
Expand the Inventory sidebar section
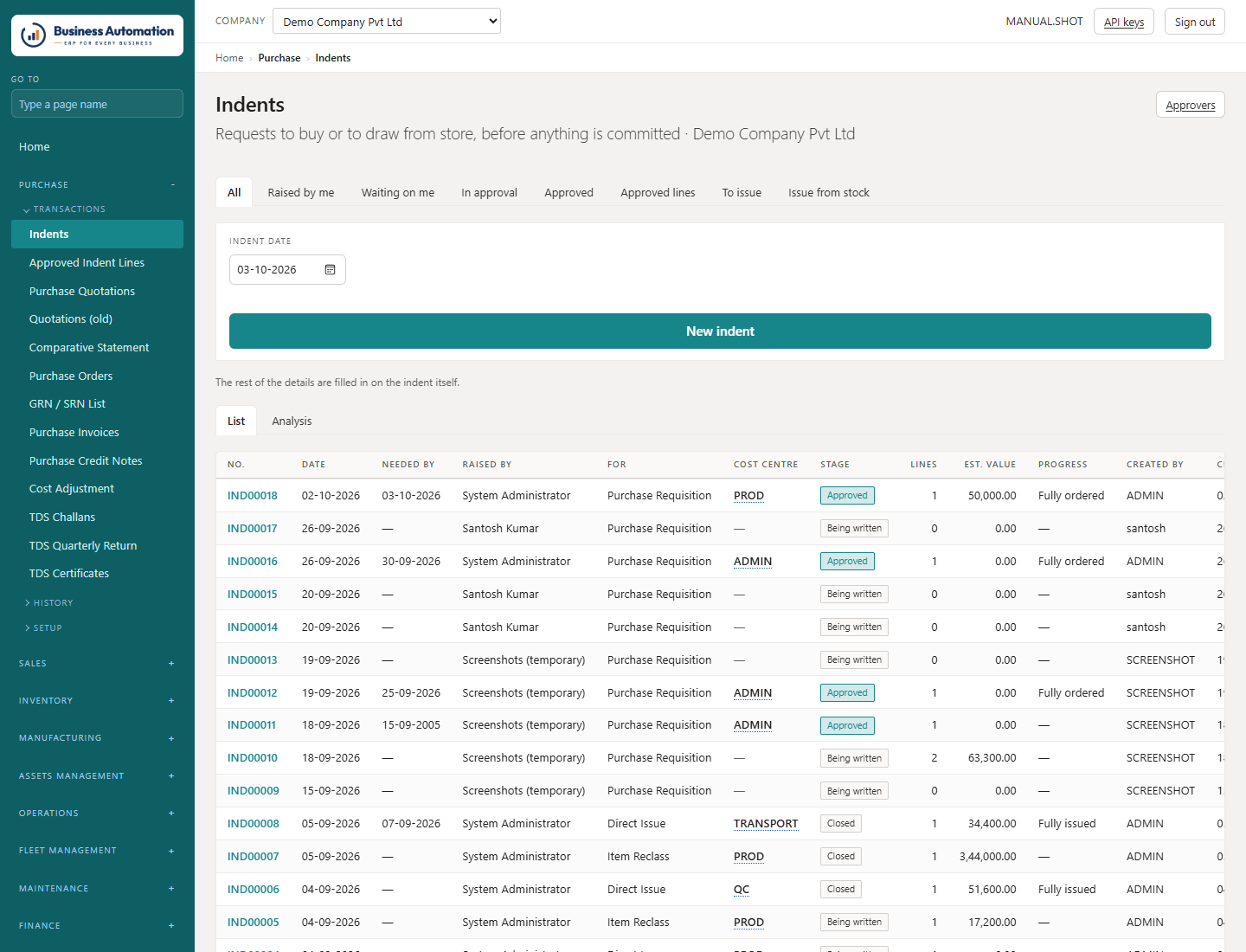[97, 701]
